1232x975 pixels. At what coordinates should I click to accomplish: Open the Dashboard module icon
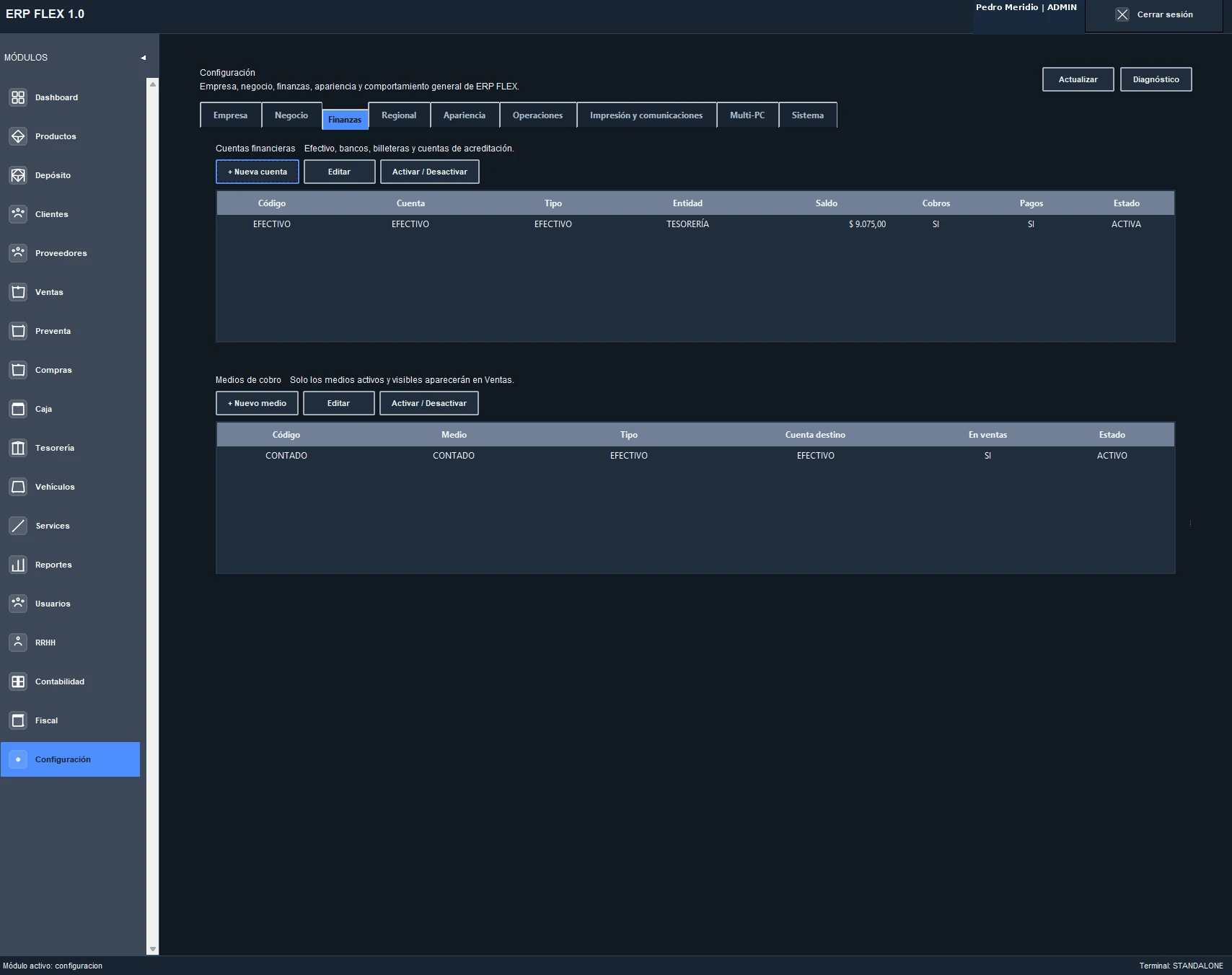[18, 97]
